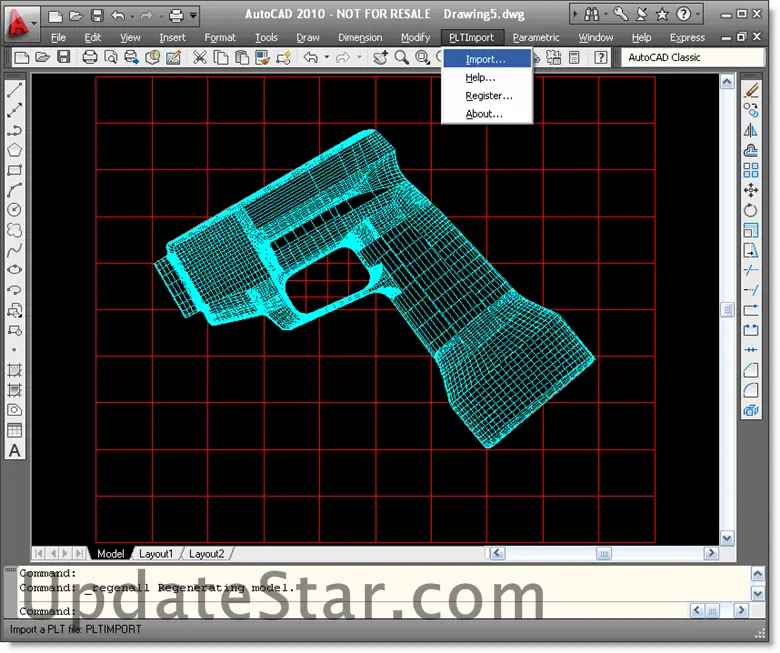Select the Mirror modify tool
This screenshot has height=653, width=780.
pos(751,130)
